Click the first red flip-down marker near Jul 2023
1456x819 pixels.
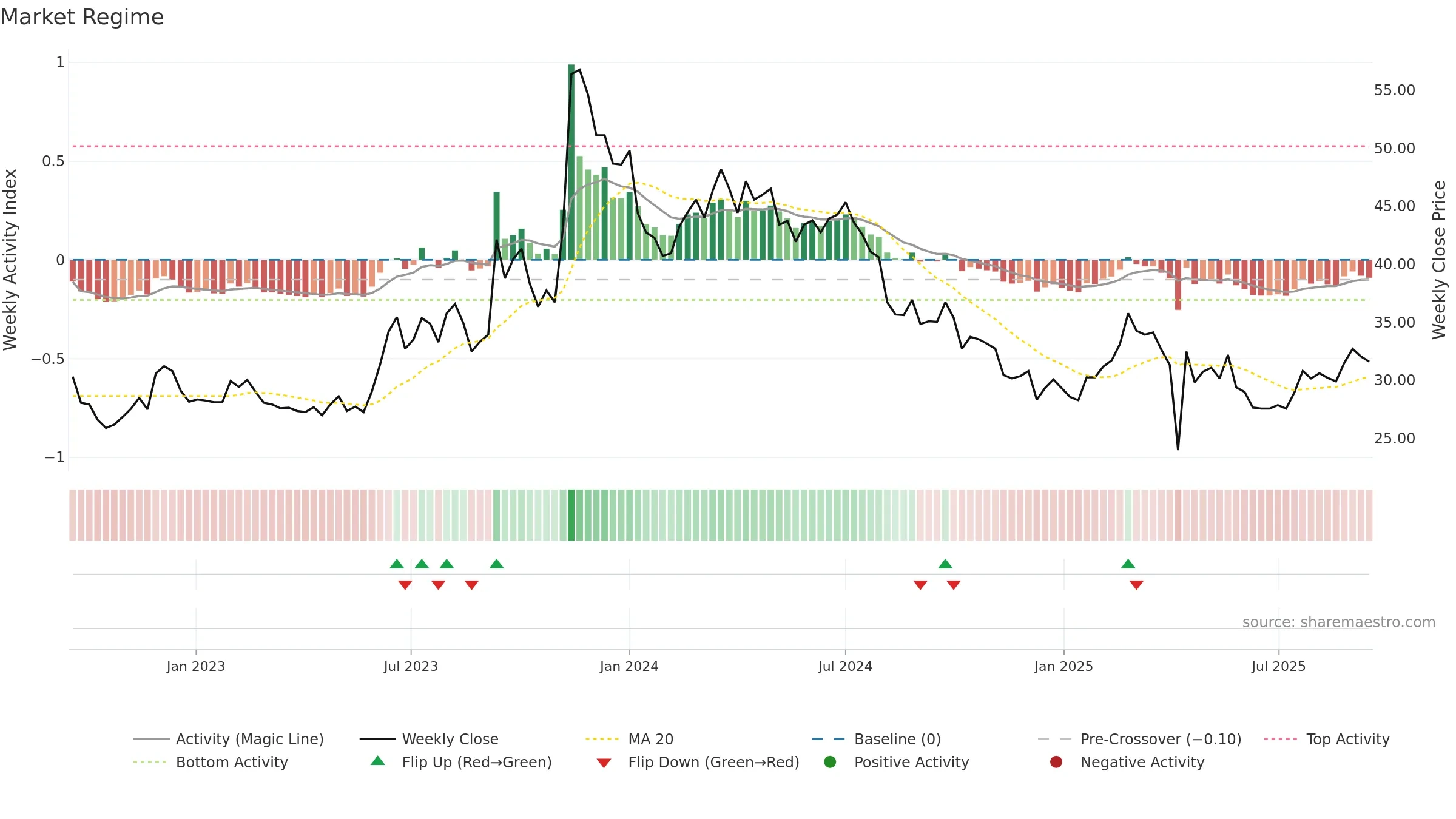(x=405, y=585)
